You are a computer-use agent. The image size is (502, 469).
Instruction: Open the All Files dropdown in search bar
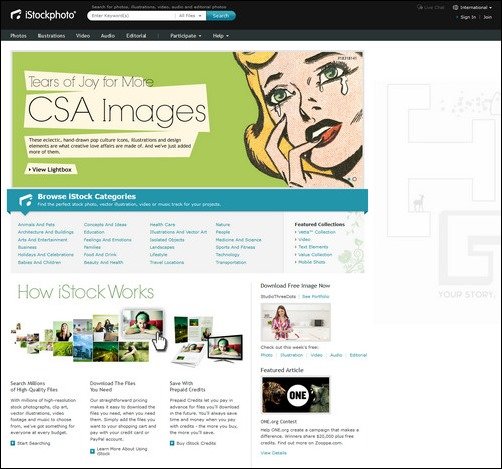pos(190,16)
